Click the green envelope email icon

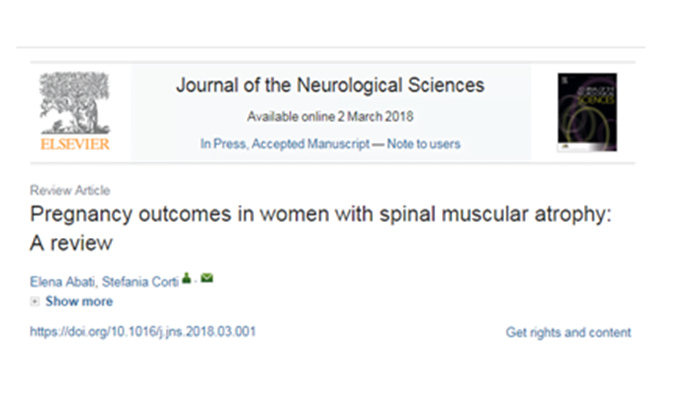tap(207, 278)
